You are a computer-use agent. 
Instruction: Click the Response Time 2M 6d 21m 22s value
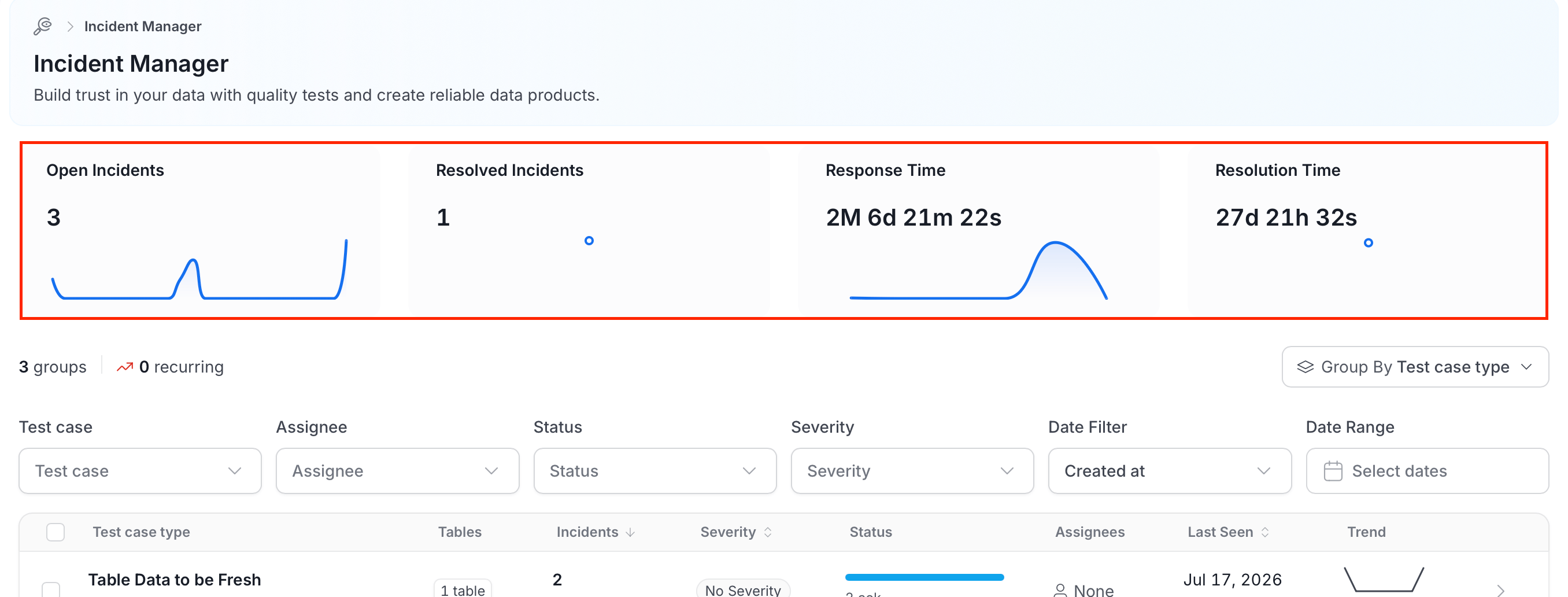[x=913, y=218]
